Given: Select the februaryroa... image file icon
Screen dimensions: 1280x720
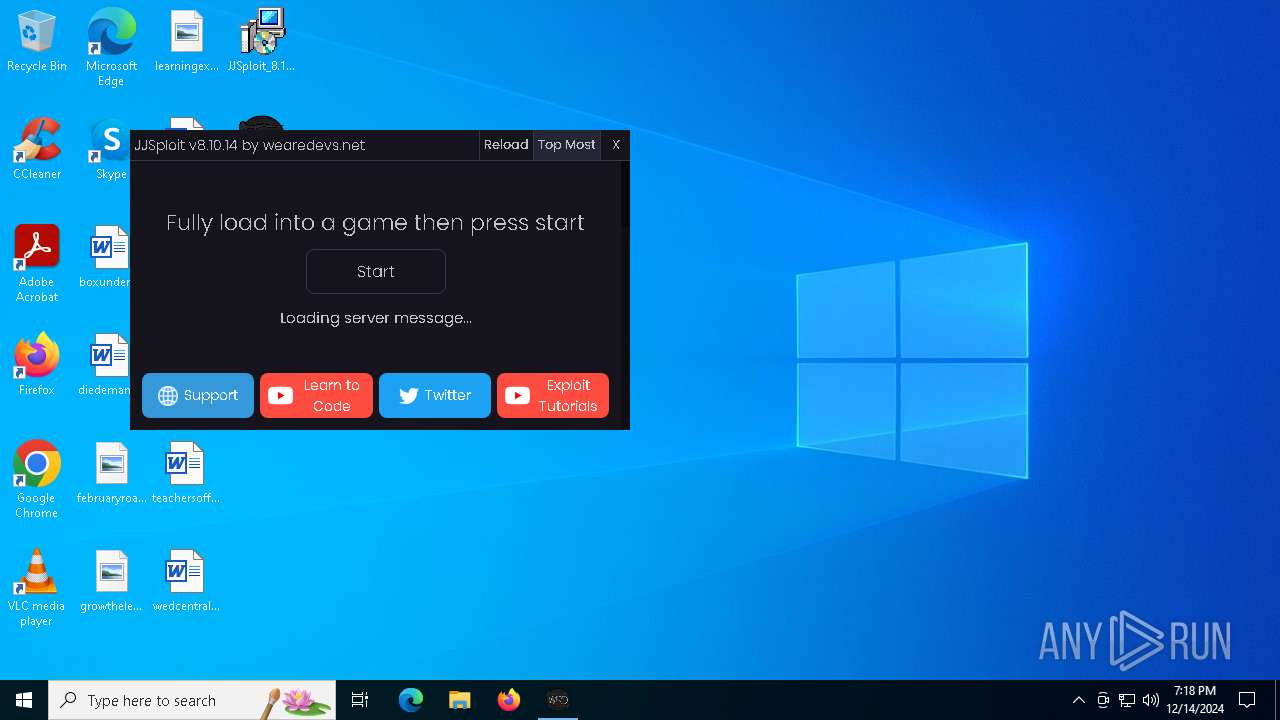Looking at the screenshot, I should pyautogui.click(x=111, y=474).
